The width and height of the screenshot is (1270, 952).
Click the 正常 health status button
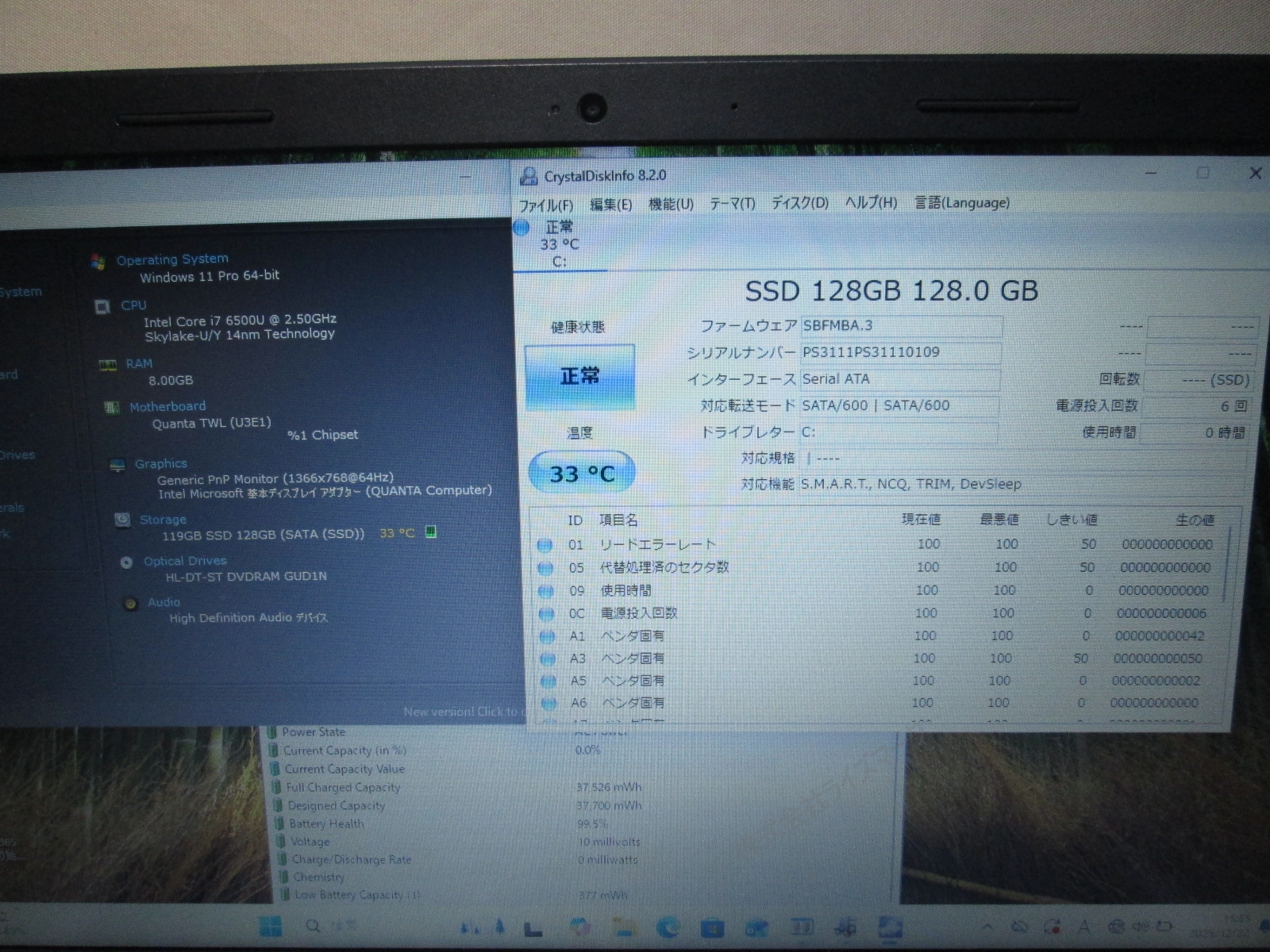579,377
